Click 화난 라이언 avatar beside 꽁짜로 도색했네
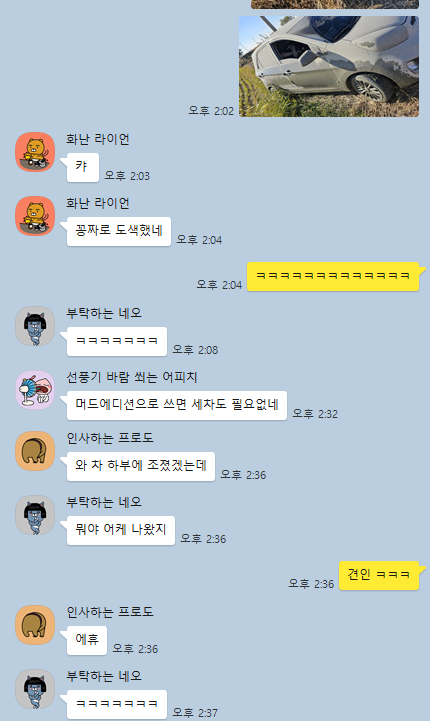Viewport: 430px width, 721px height. 35,216
